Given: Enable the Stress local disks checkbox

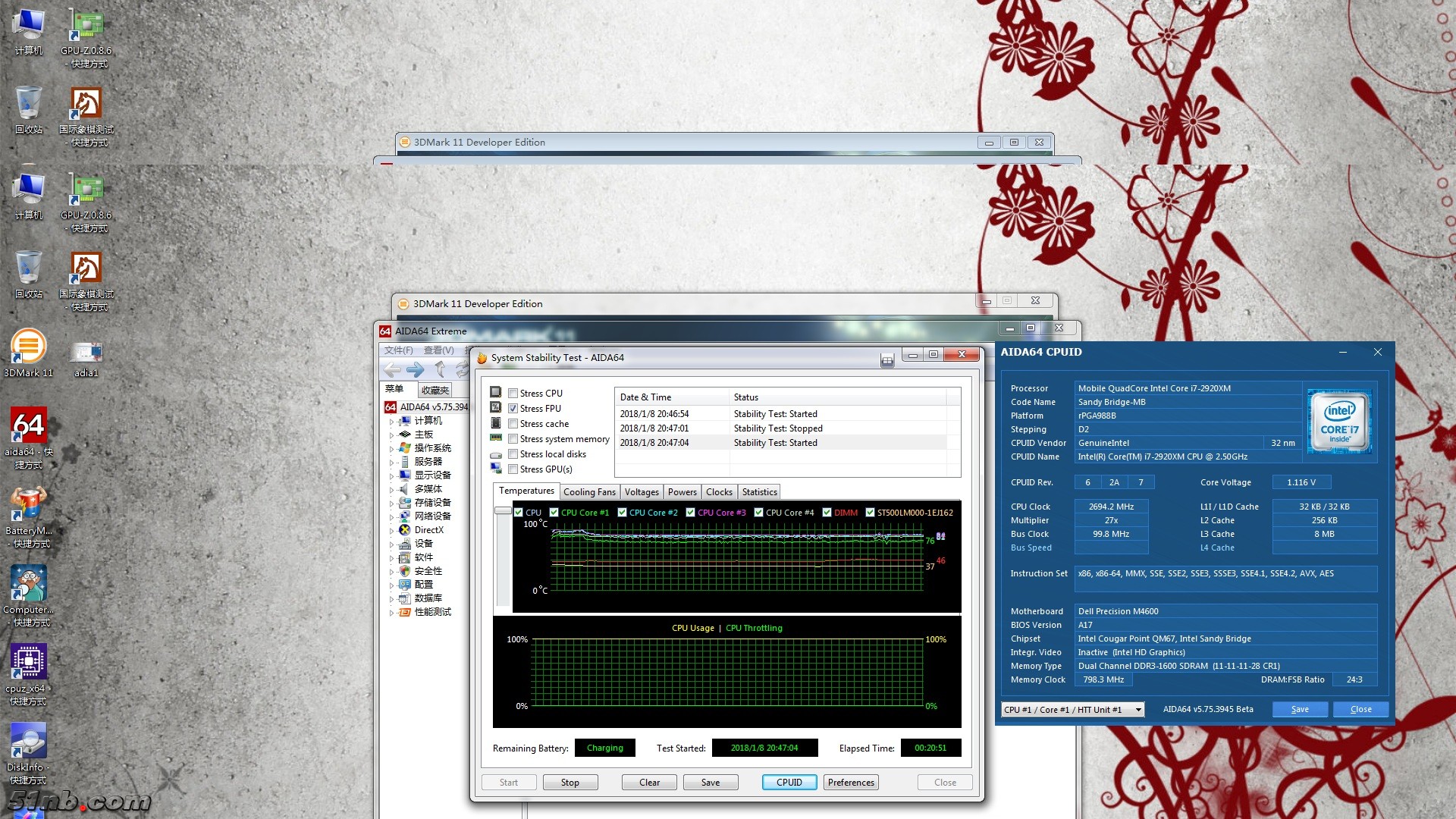Looking at the screenshot, I should (x=513, y=454).
